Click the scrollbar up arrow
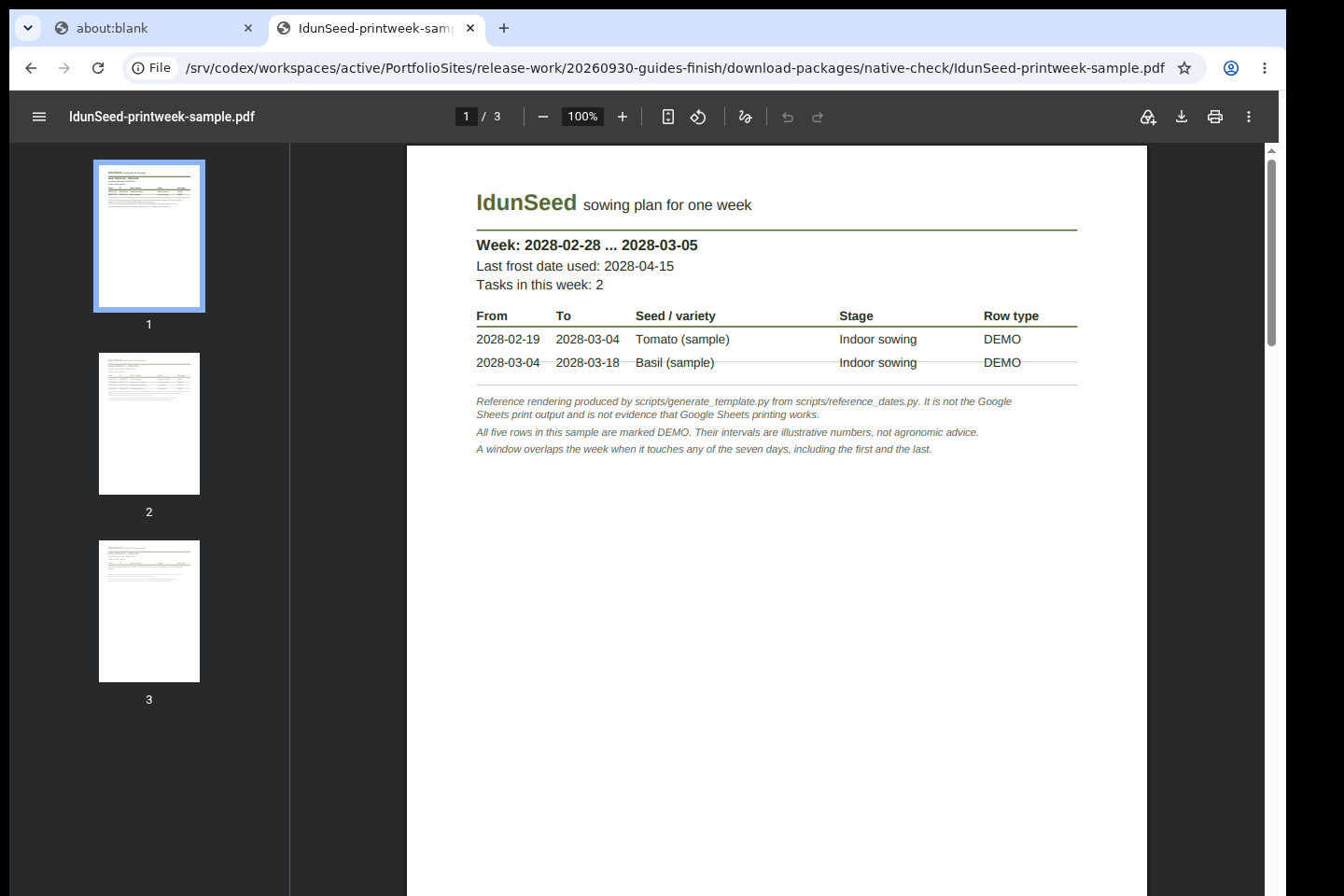Viewport: 1344px width, 896px height. coord(1271,150)
